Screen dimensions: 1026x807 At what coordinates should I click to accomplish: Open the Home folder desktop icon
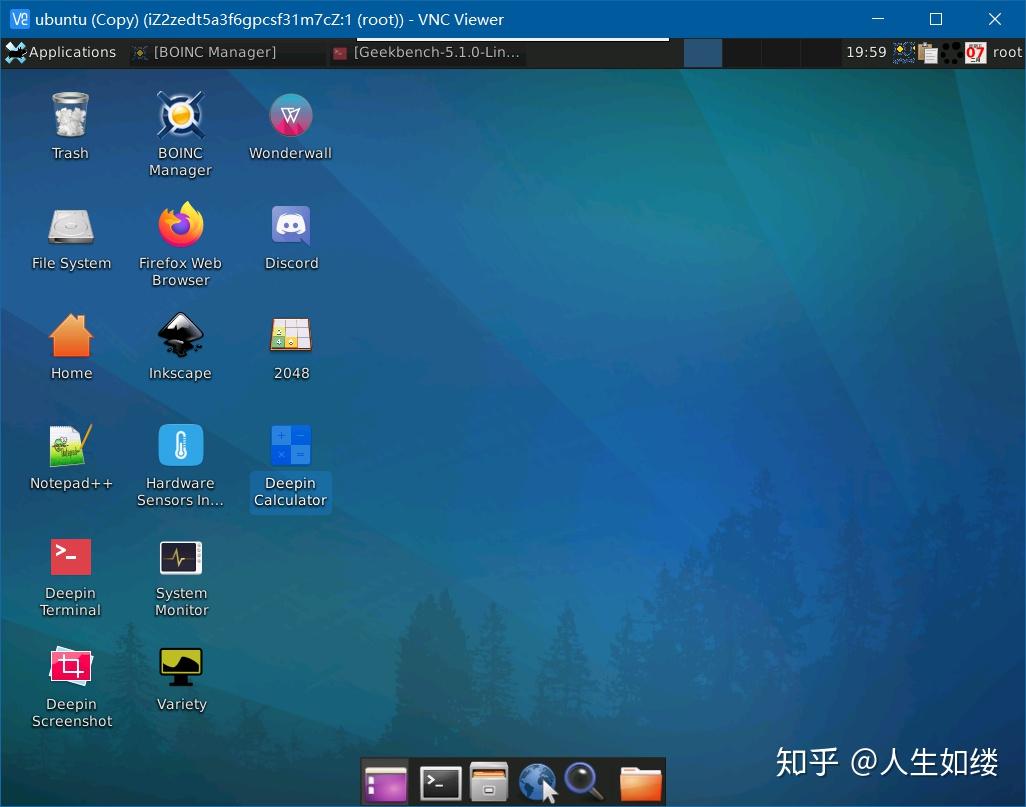coord(71,347)
